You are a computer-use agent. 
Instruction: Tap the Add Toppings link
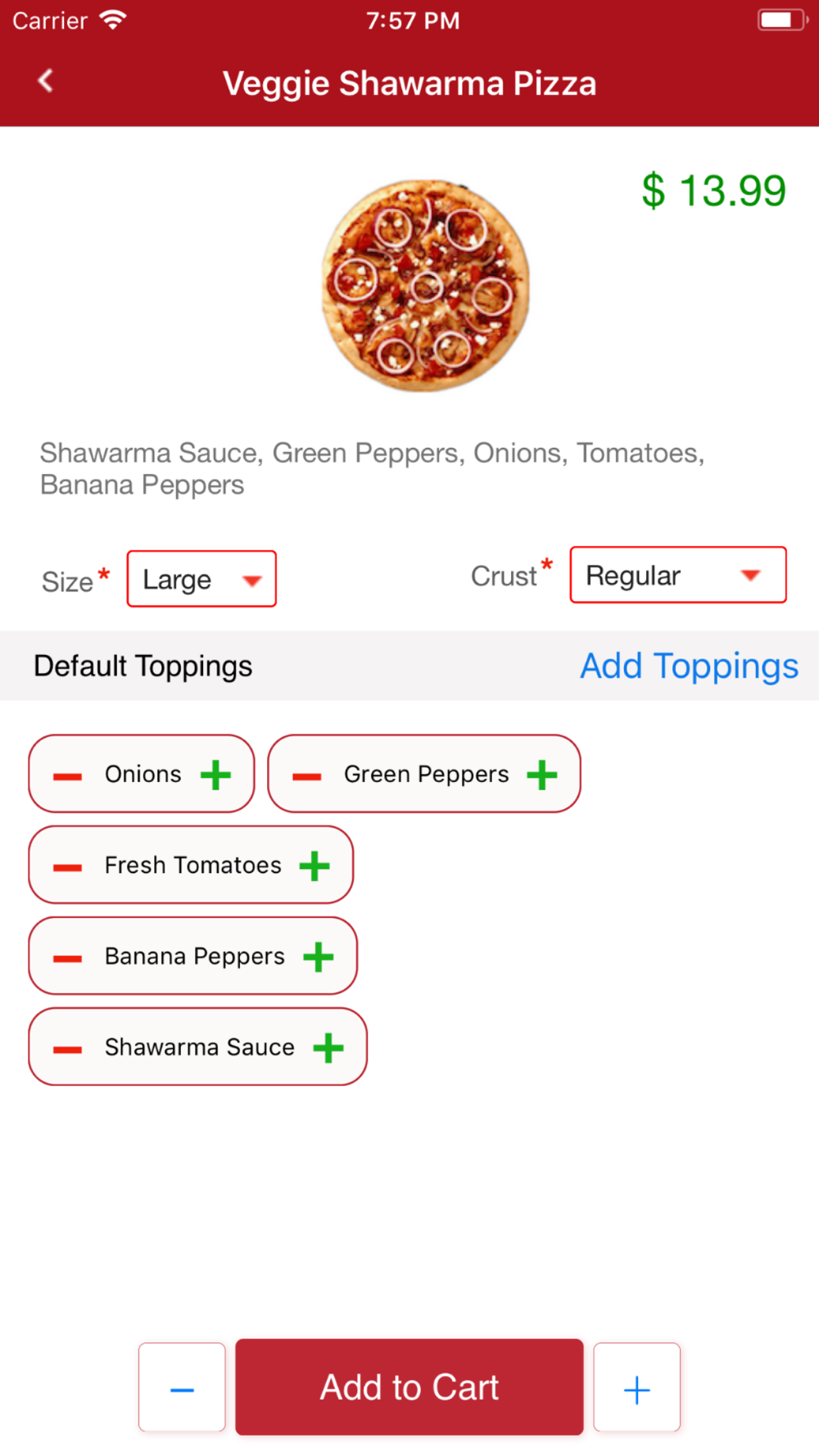pyautogui.click(x=689, y=666)
